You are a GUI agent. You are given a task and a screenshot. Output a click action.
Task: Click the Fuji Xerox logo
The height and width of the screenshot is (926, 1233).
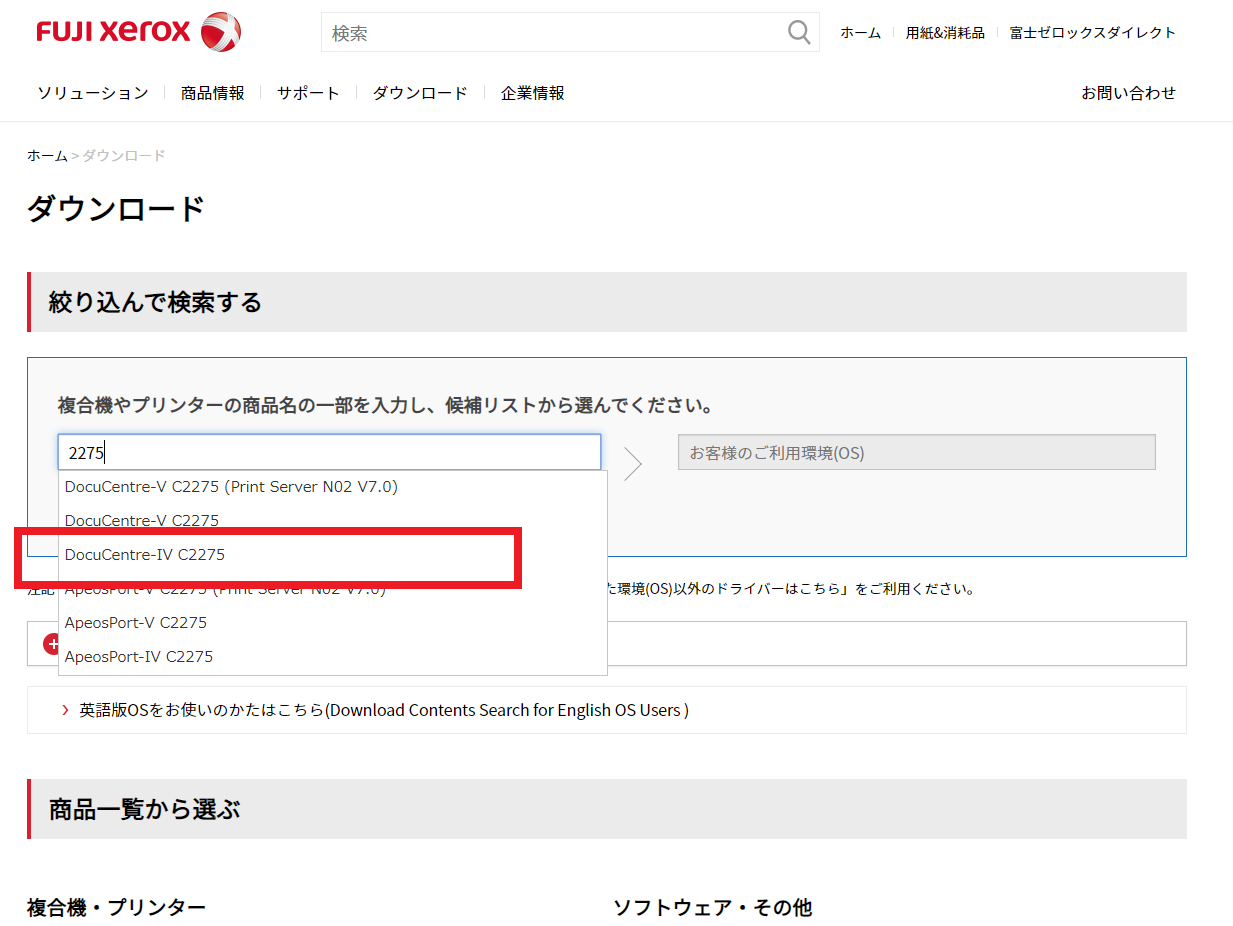(138, 32)
